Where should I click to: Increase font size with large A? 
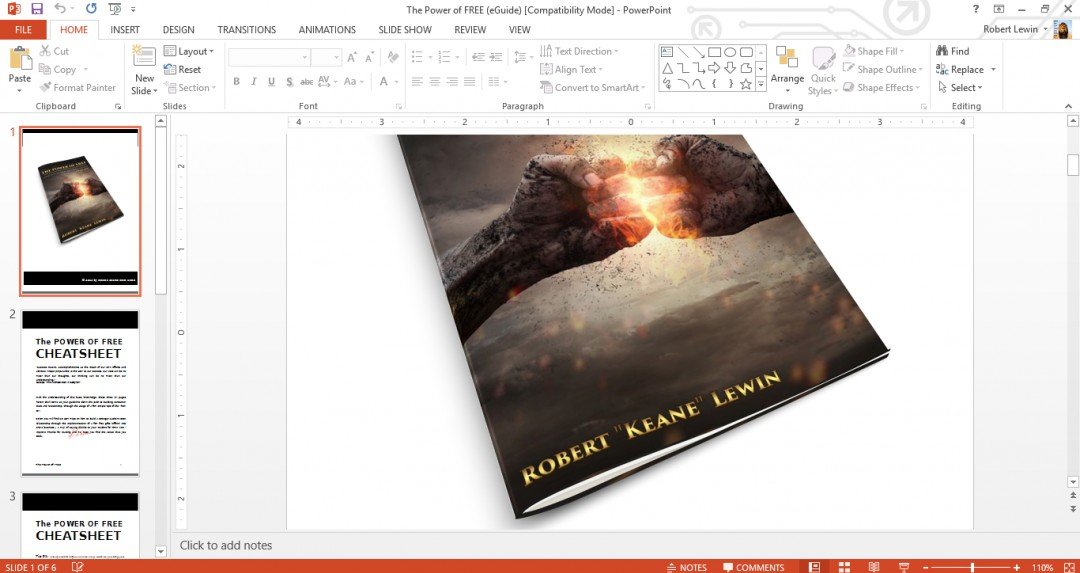point(352,58)
